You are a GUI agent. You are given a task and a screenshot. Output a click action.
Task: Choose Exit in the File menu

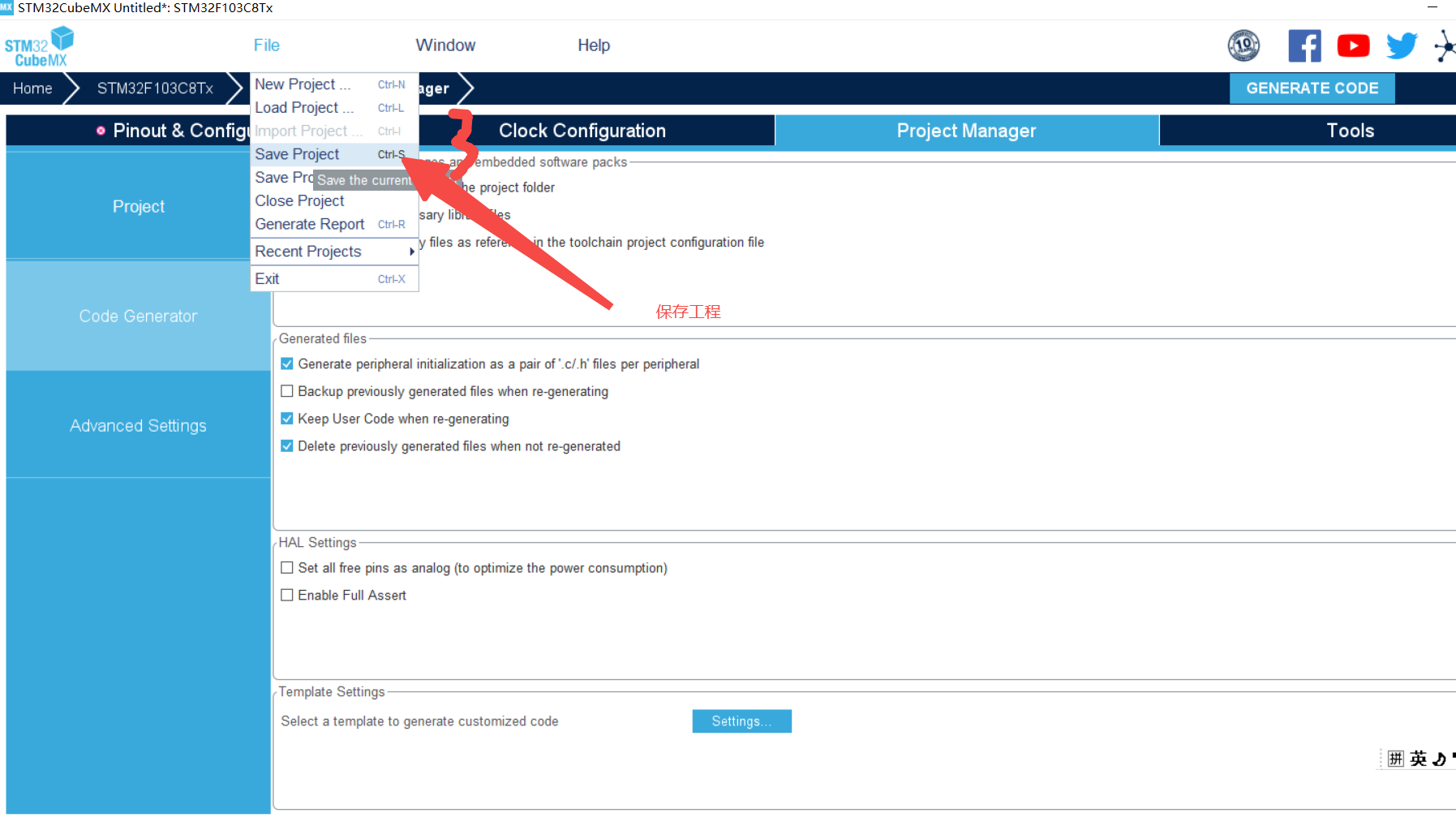click(334, 279)
